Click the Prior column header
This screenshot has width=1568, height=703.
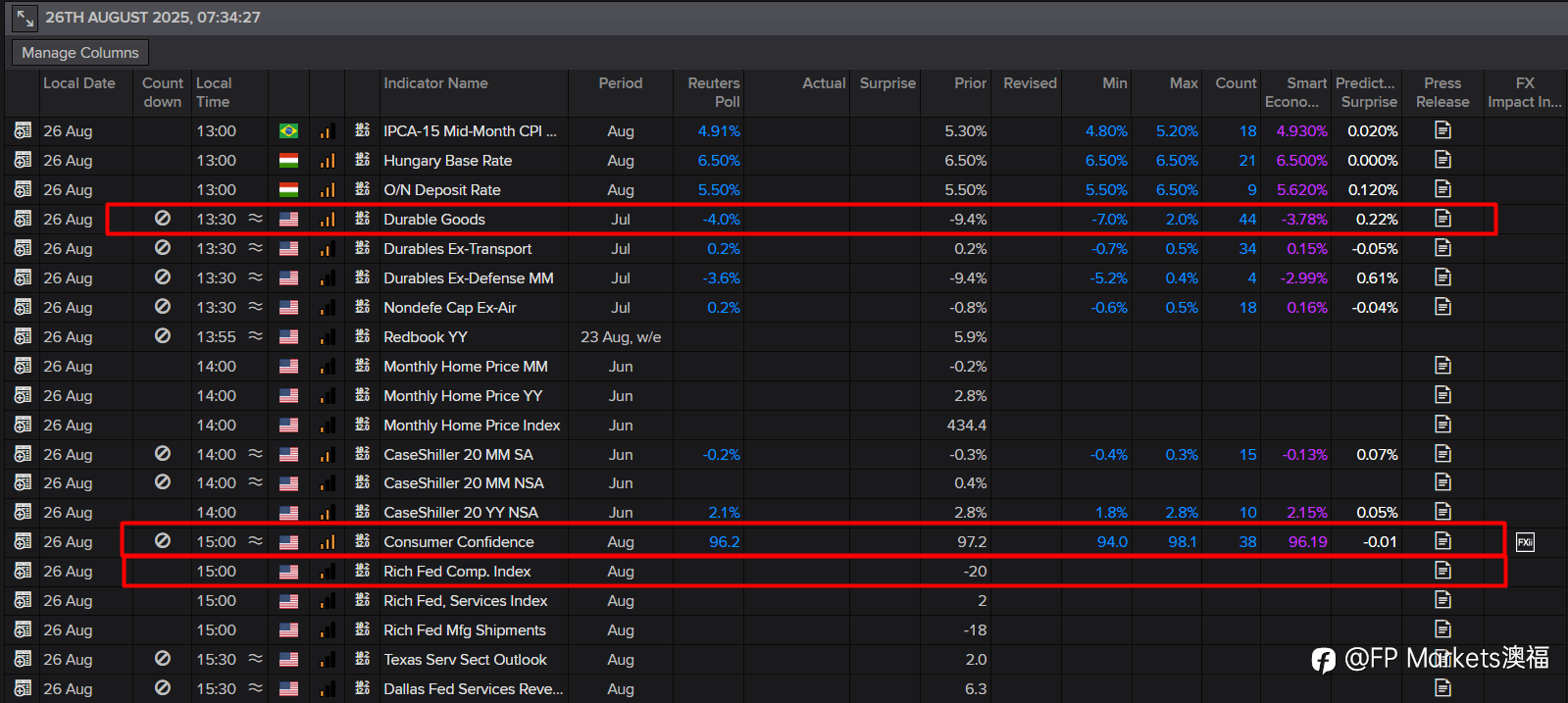click(x=970, y=83)
